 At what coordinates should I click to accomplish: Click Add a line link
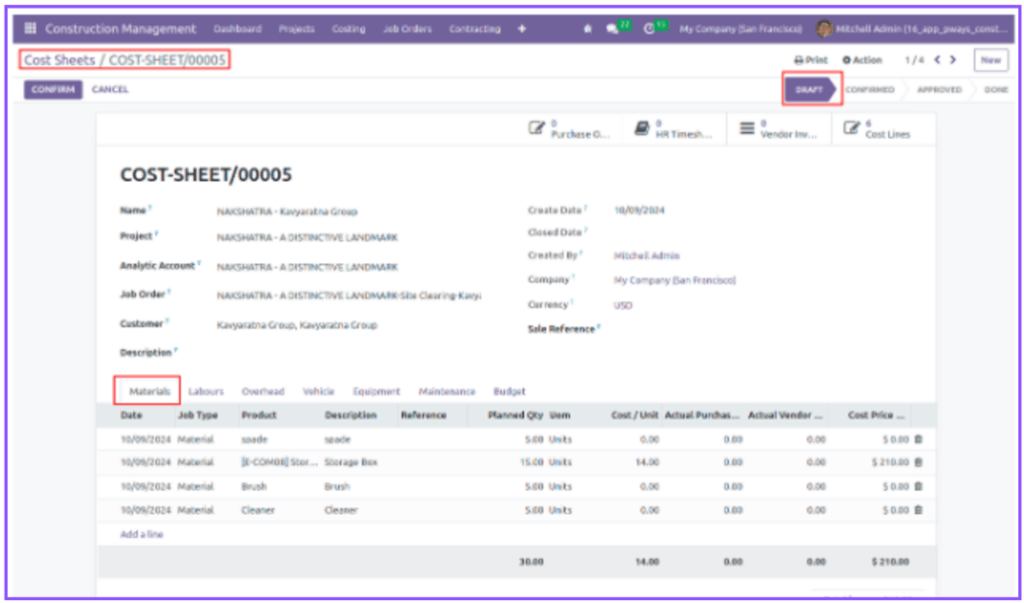pyautogui.click(x=142, y=534)
